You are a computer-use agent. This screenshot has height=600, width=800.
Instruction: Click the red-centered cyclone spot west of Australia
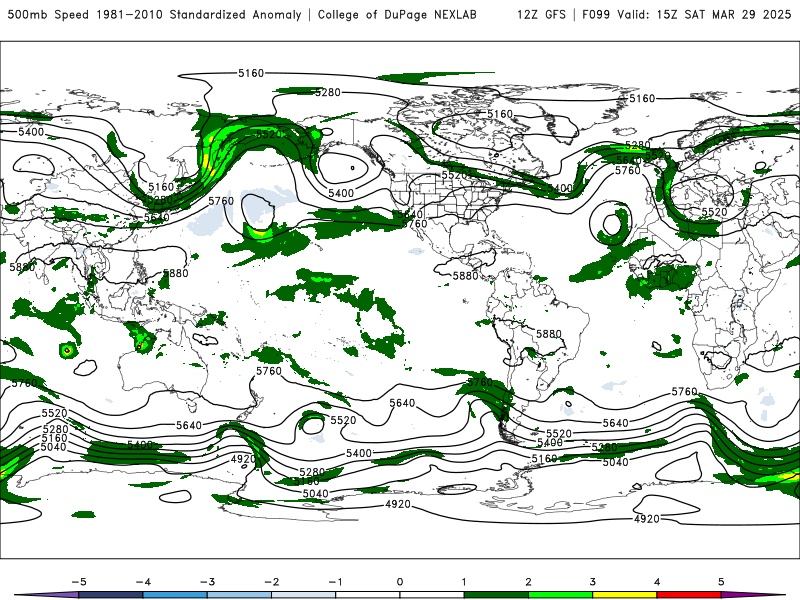pos(67,351)
